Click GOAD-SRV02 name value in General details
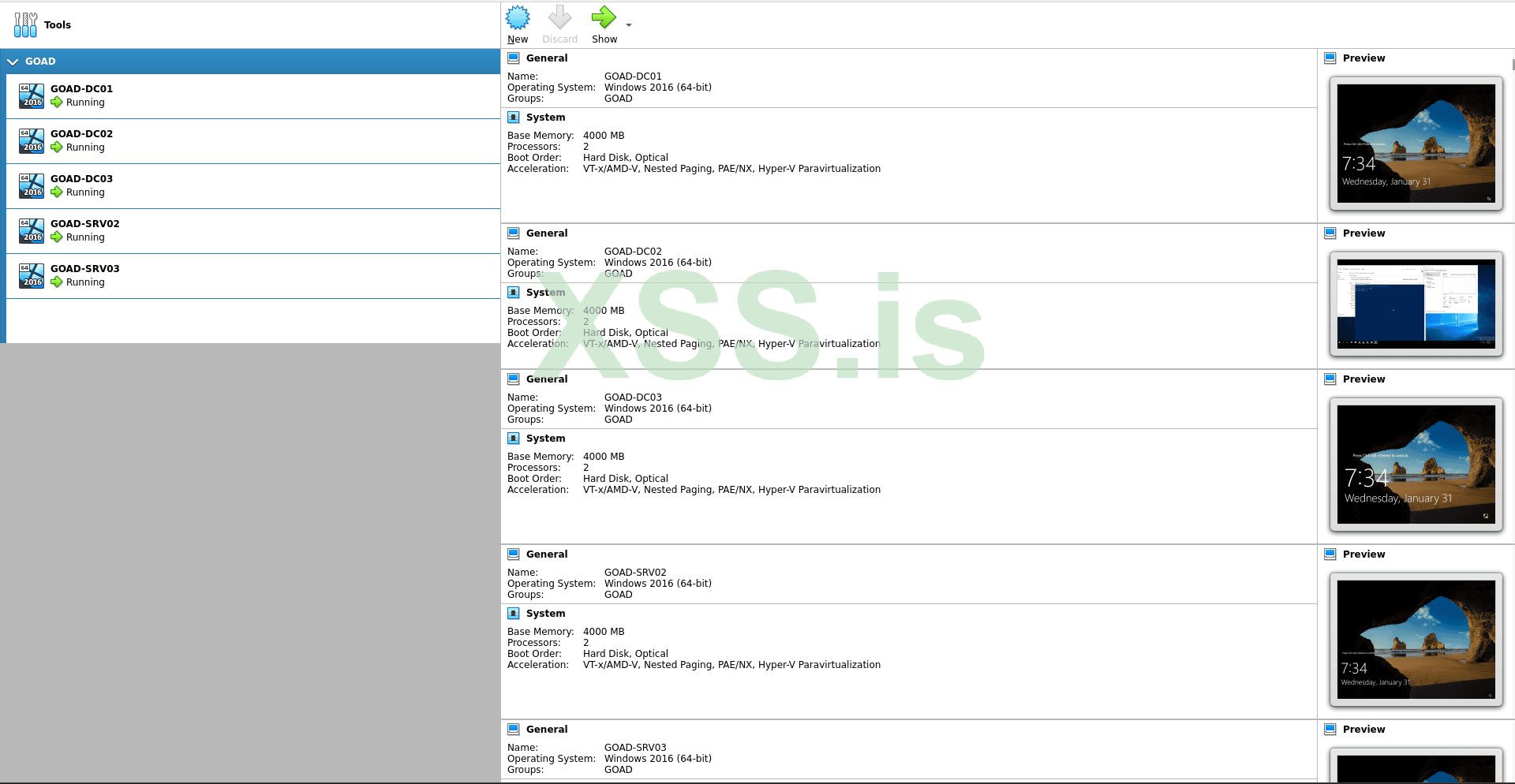 pos(635,573)
